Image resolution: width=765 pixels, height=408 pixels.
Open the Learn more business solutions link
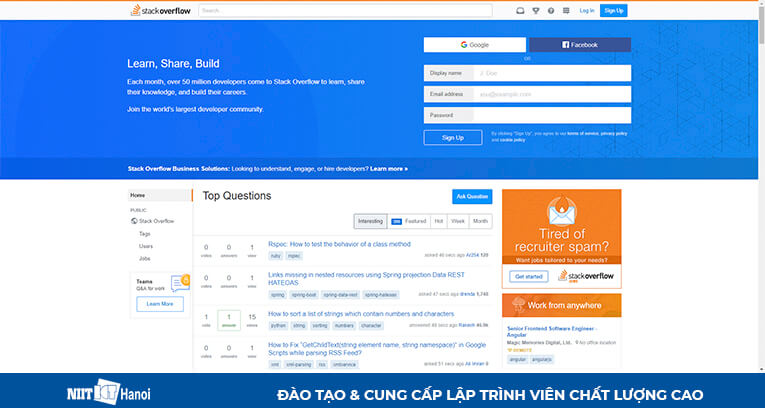click(x=389, y=169)
